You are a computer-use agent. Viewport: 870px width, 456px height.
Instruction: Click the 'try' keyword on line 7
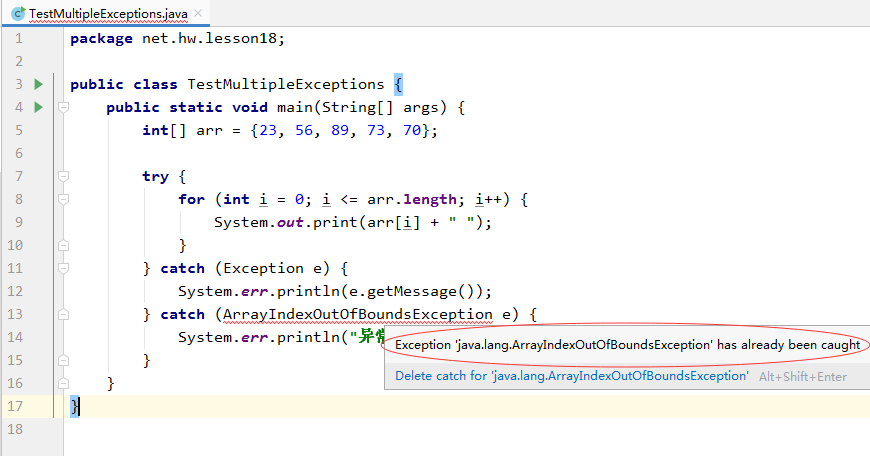[155, 176]
